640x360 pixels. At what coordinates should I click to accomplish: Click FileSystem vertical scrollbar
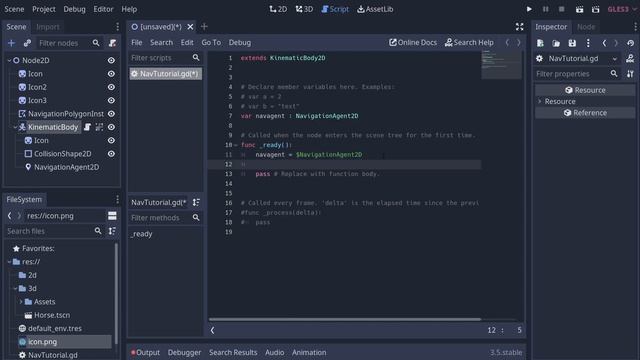116,294
